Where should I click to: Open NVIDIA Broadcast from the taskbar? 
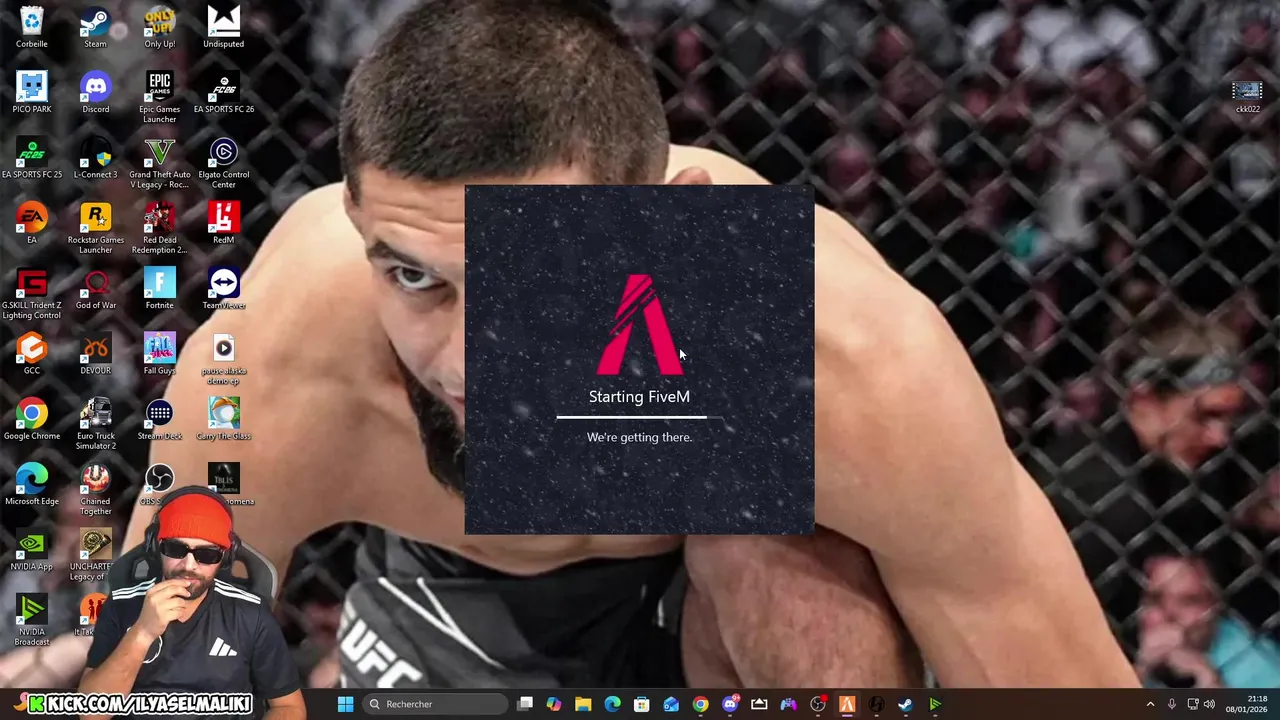(x=935, y=704)
